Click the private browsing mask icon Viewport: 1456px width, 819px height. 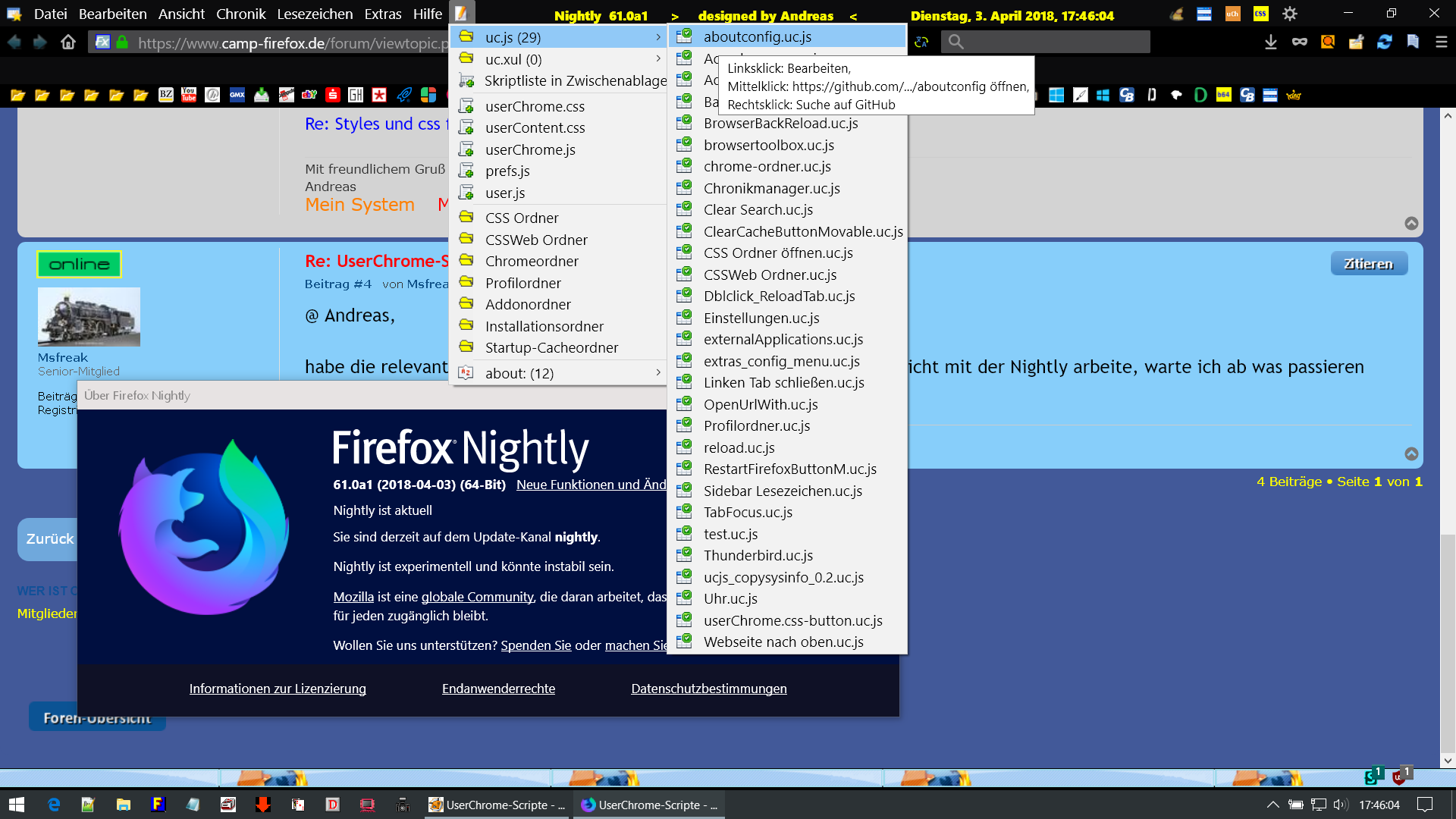[1300, 42]
